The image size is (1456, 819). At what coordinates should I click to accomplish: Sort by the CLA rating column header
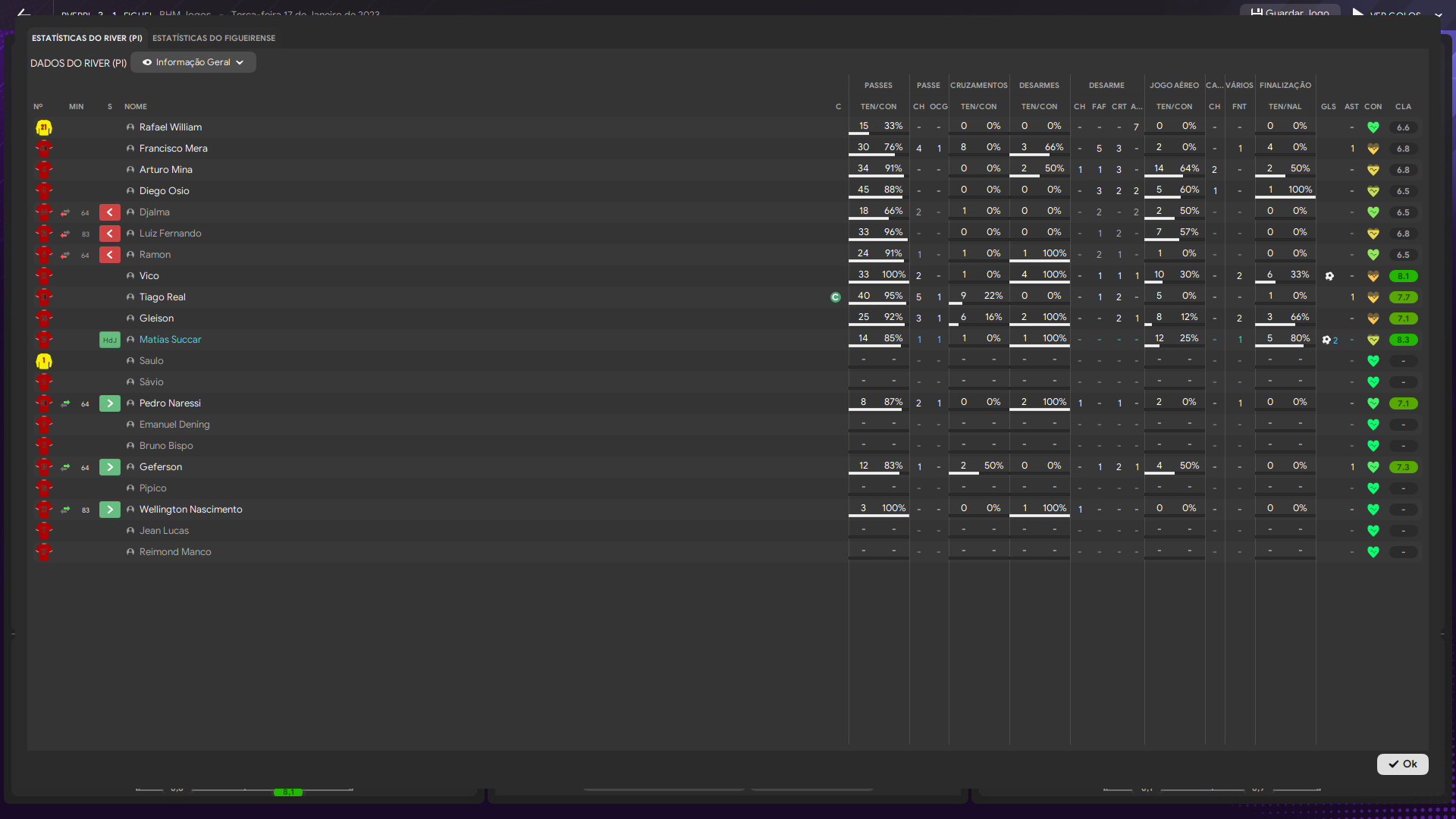(1403, 107)
